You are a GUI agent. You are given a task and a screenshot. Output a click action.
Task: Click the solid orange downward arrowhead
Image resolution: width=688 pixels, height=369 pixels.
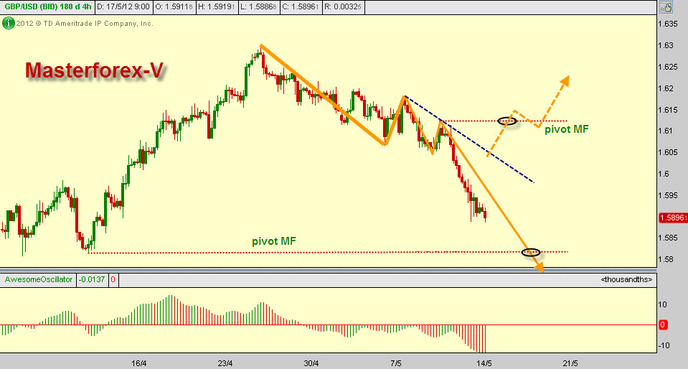tap(539, 267)
